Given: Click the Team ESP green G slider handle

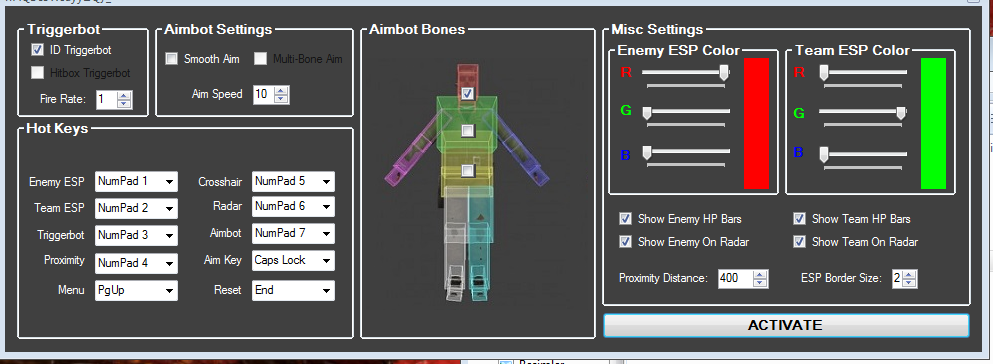Looking at the screenshot, I should 901,113.
